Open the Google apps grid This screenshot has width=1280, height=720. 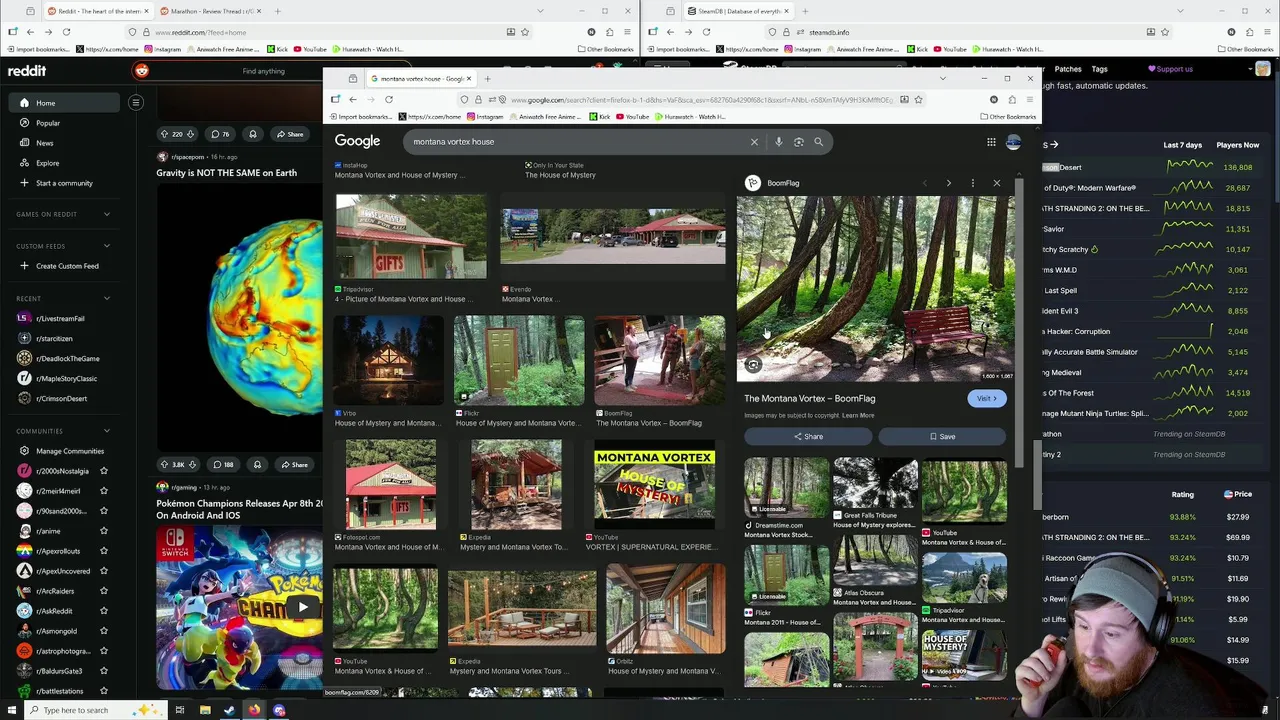click(x=991, y=142)
